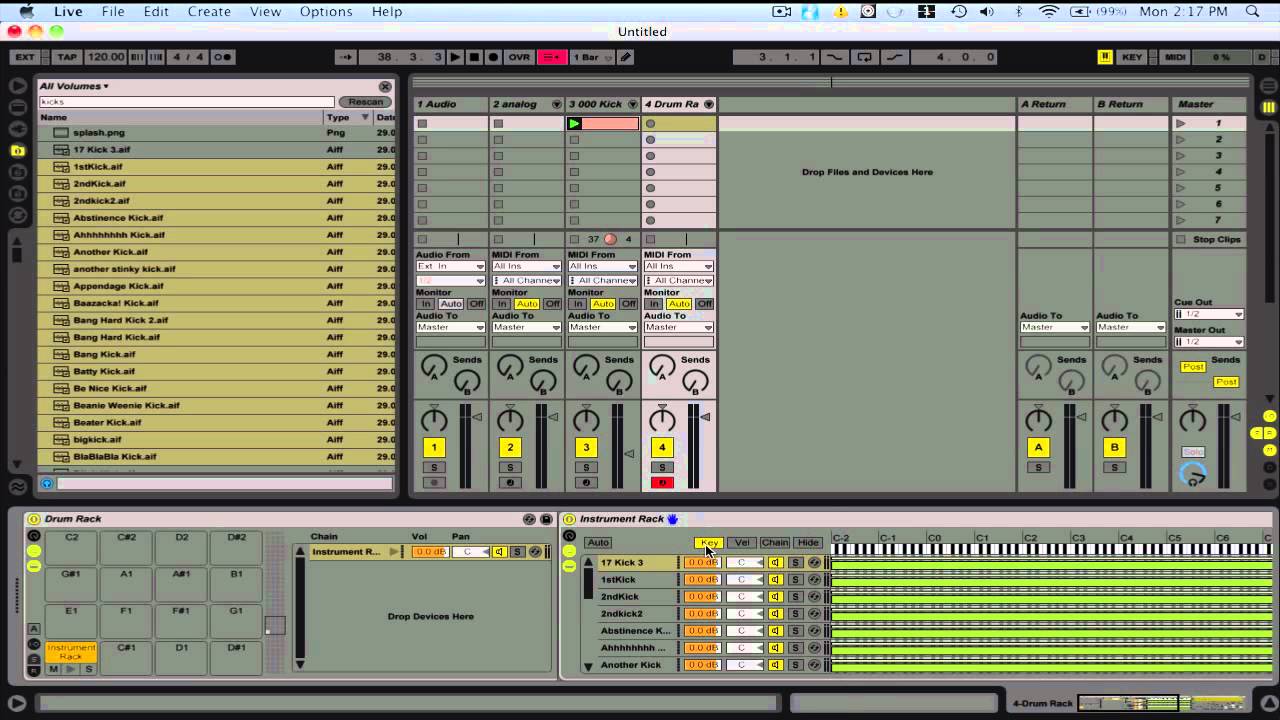1280x720 pixels.
Task: Click the hot-swap icon for 1stKick chain
Action: (x=814, y=580)
